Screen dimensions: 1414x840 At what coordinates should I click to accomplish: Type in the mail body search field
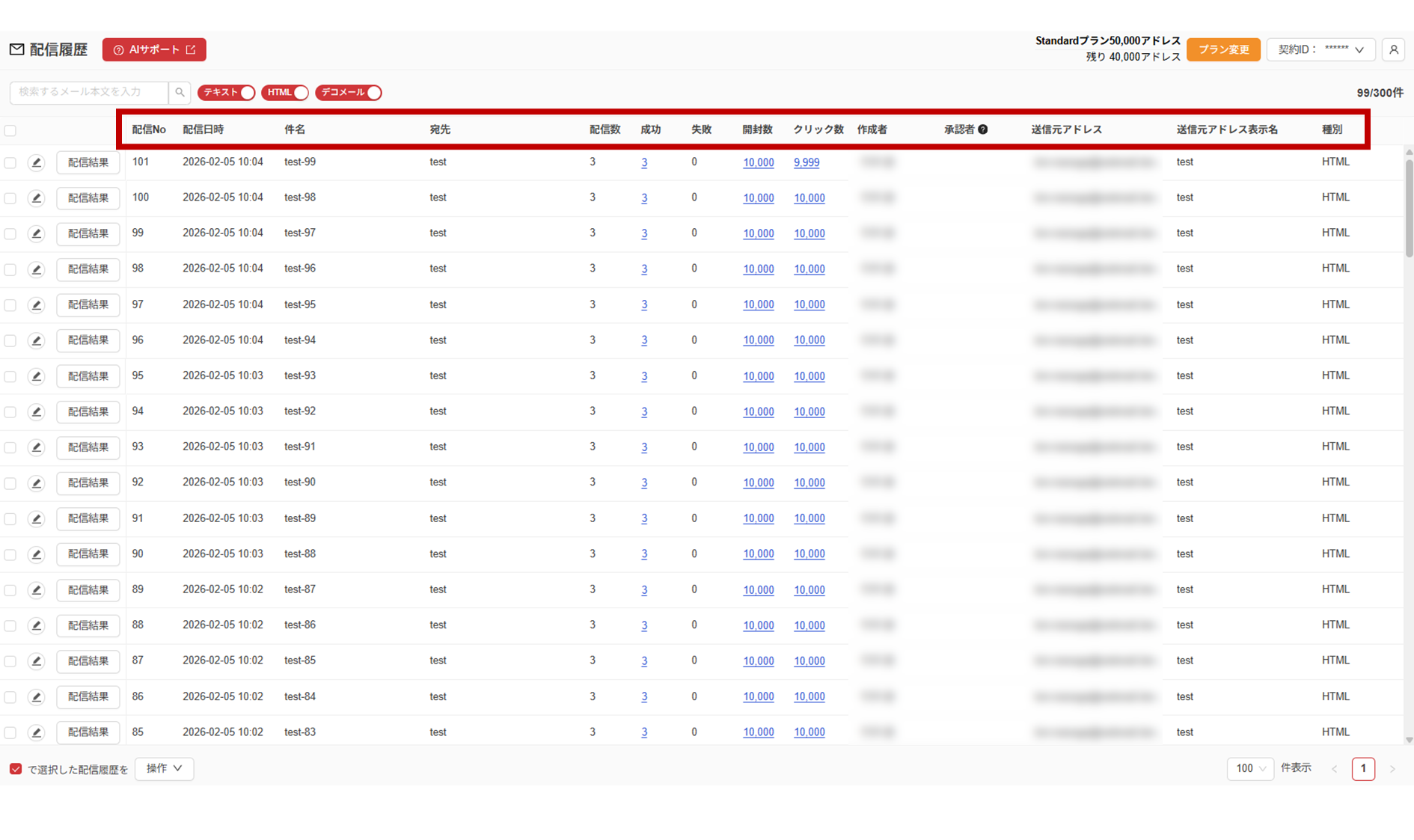(x=90, y=93)
